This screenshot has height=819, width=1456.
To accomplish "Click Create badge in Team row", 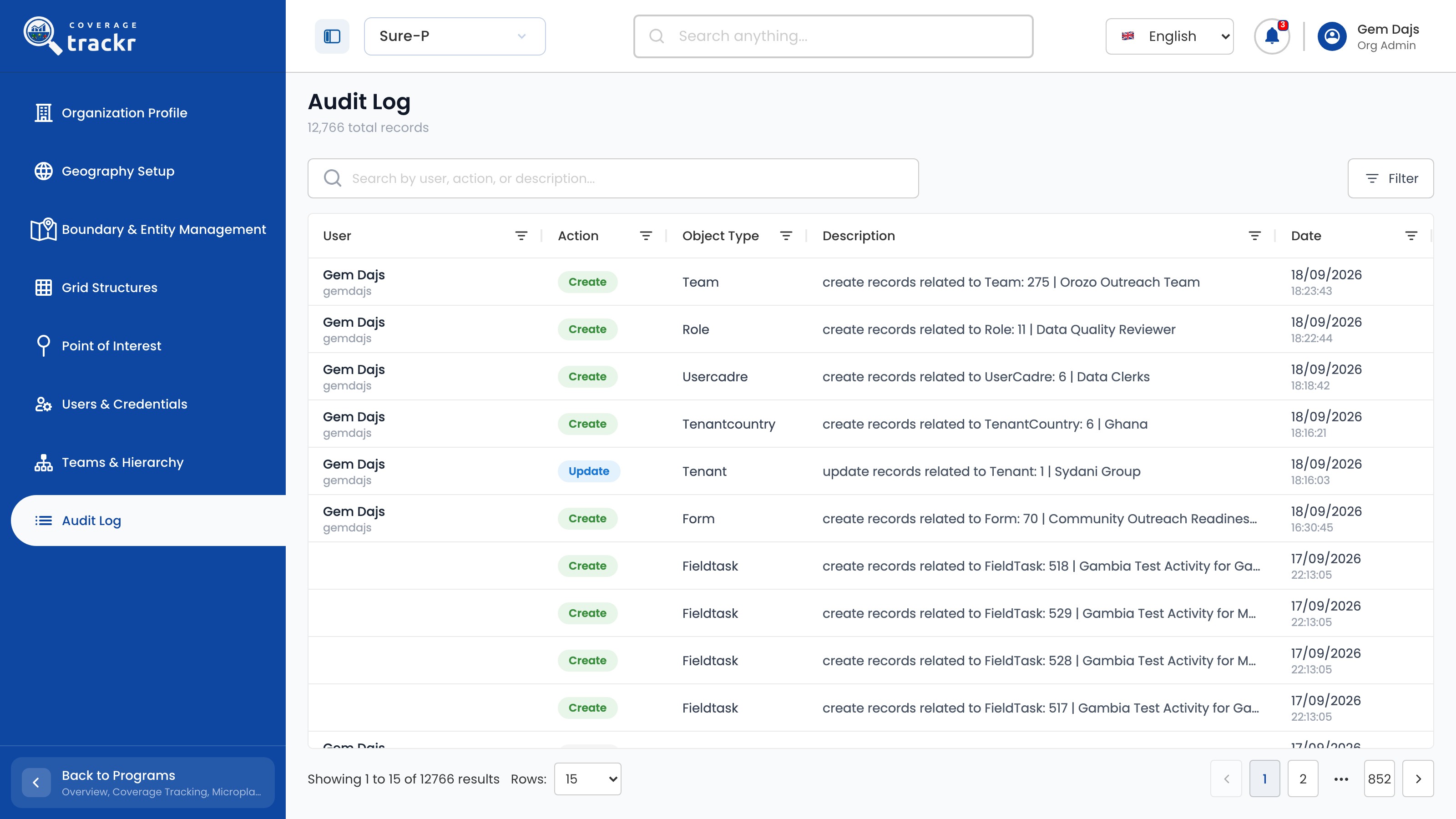I will [x=587, y=282].
